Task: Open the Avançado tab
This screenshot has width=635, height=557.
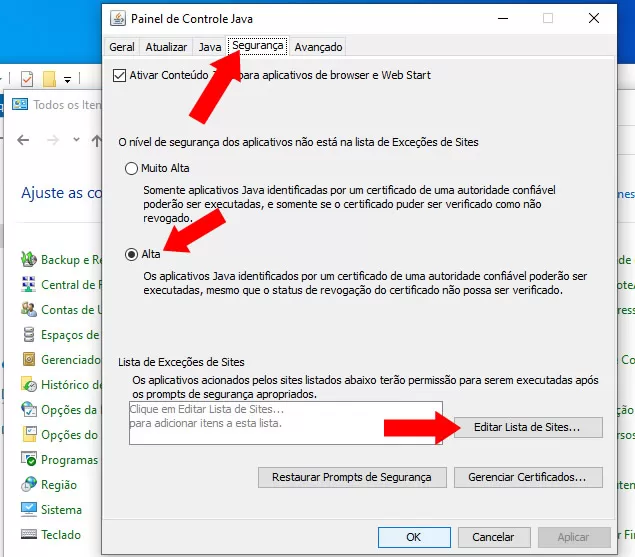Action: 318,47
